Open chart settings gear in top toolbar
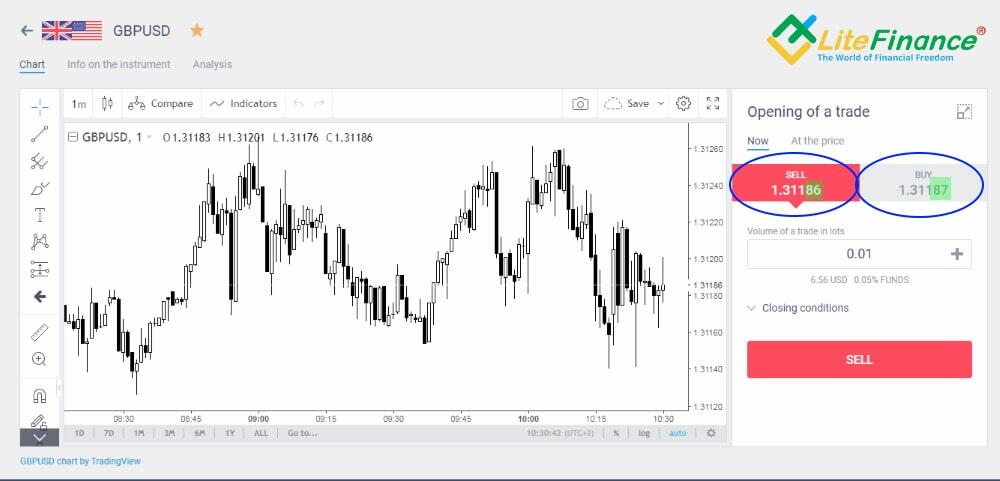This screenshot has width=1000, height=481. [x=684, y=103]
